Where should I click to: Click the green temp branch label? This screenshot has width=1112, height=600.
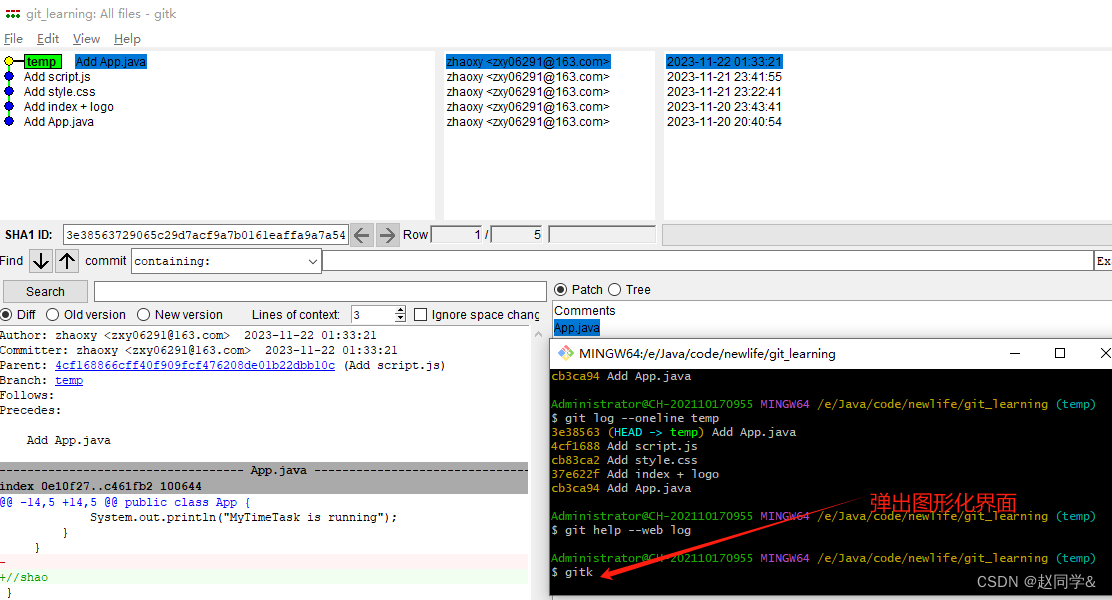(x=43, y=62)
